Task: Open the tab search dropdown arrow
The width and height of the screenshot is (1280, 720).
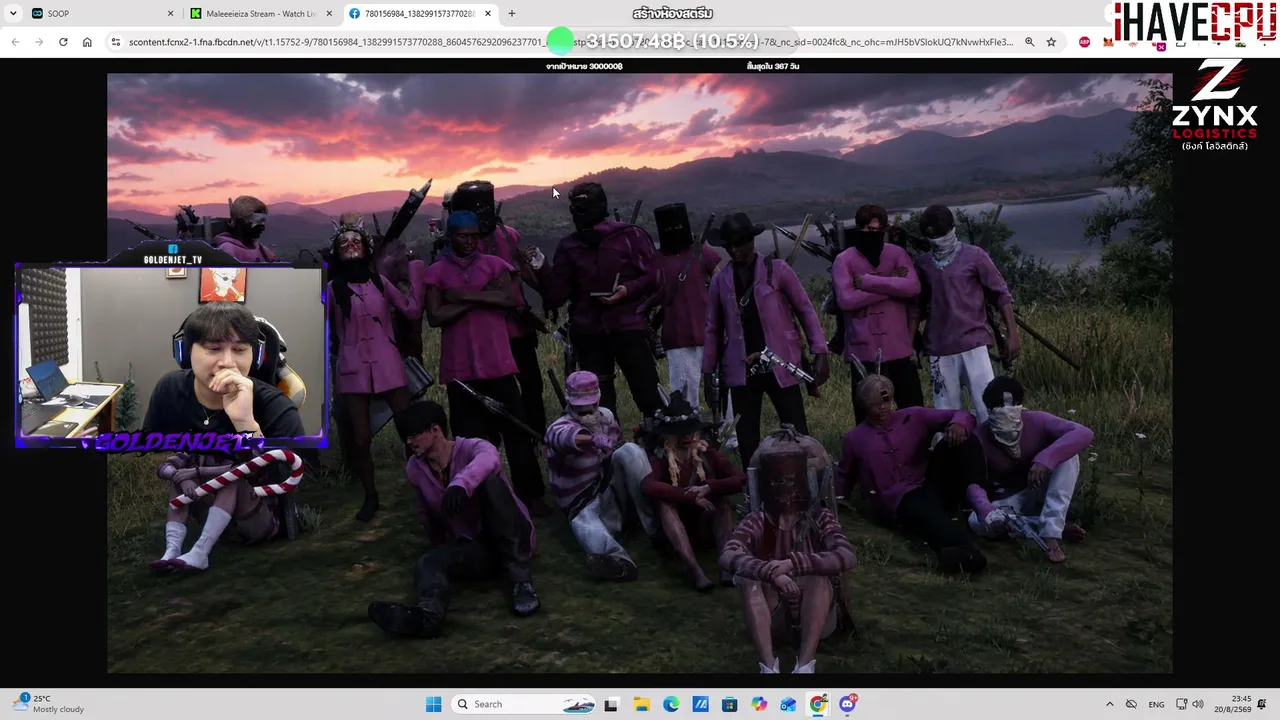Action: pos(13,14)
